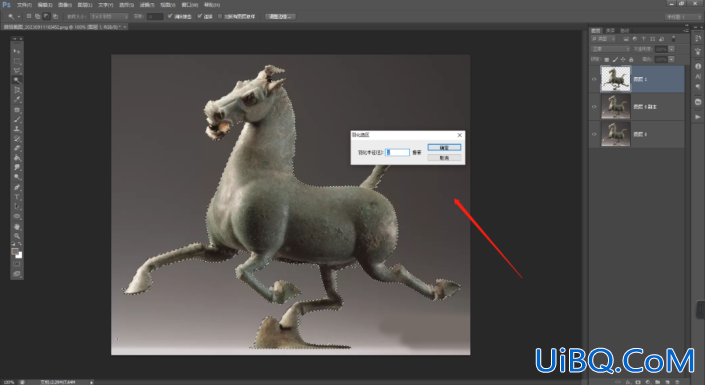Confirm the feather dialog with OK
The height and width of the screenshot is (385, 705).
[444, 148]
